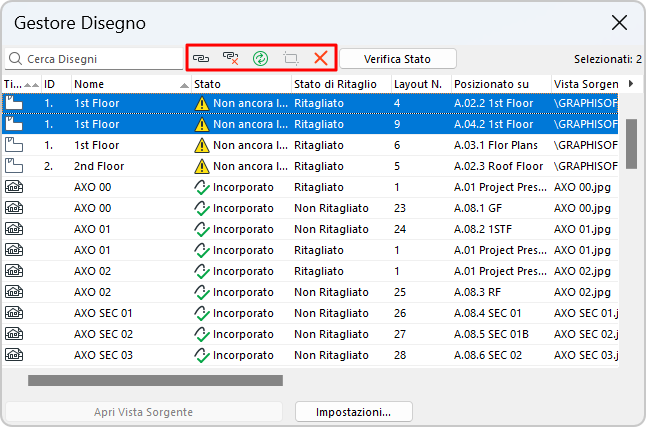Click the Break link icon

pyautogui.click(x=230, y=59)
